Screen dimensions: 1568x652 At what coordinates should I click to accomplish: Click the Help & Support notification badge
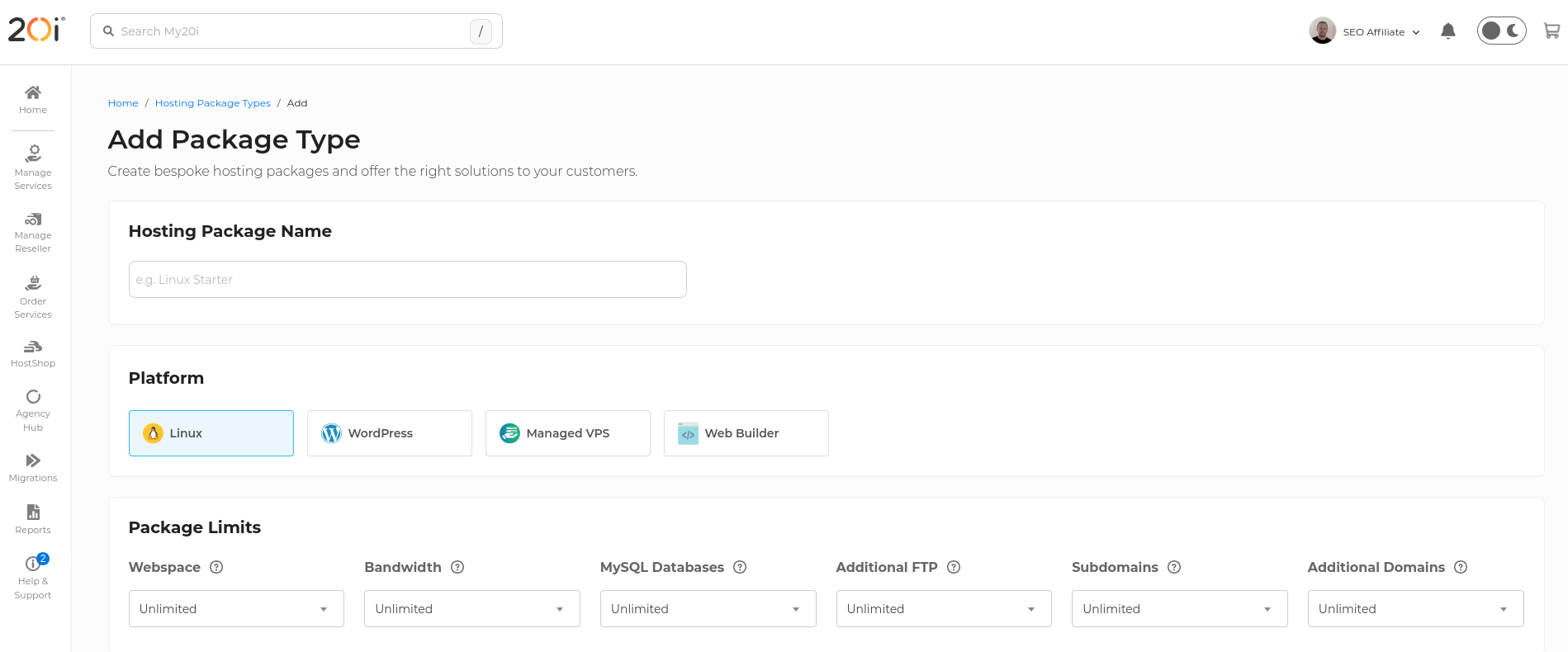pos(44,559)
